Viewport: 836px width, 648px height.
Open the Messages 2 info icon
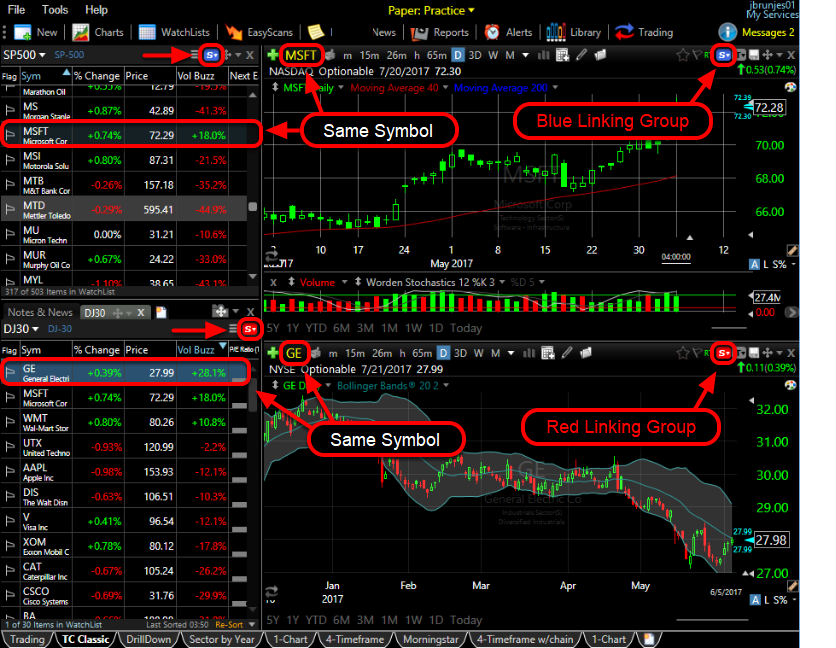point(727,32)
